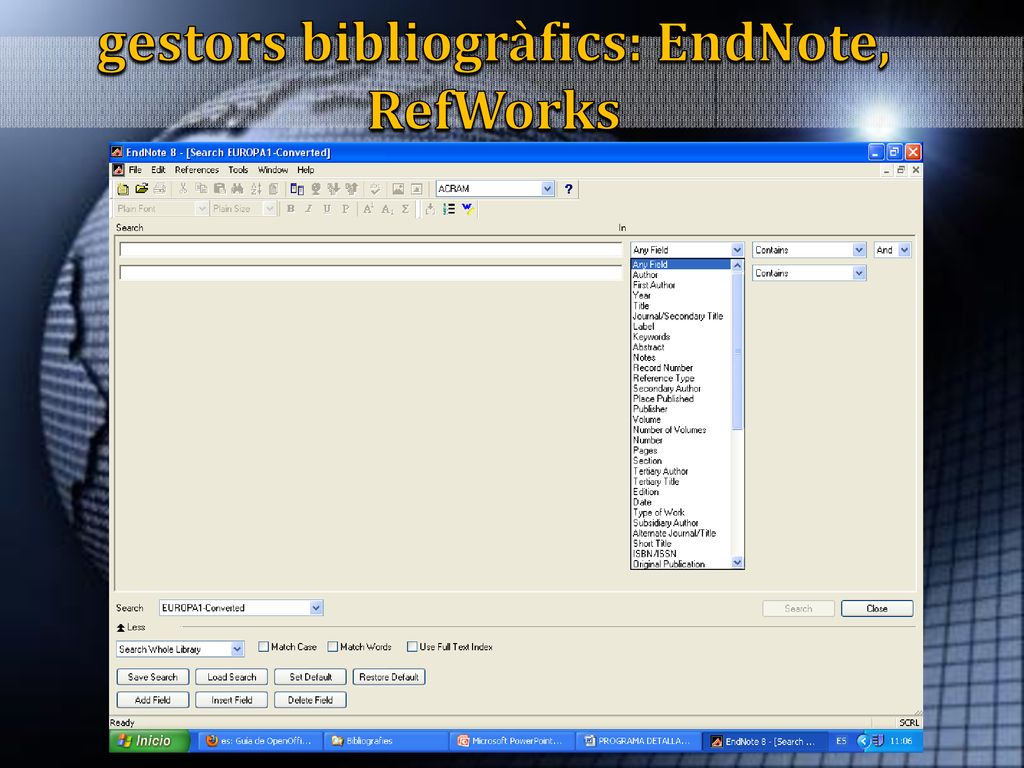The image size is (1024, 768).
Task: Click the spell check checkmark icon
Action: [375, 189]
